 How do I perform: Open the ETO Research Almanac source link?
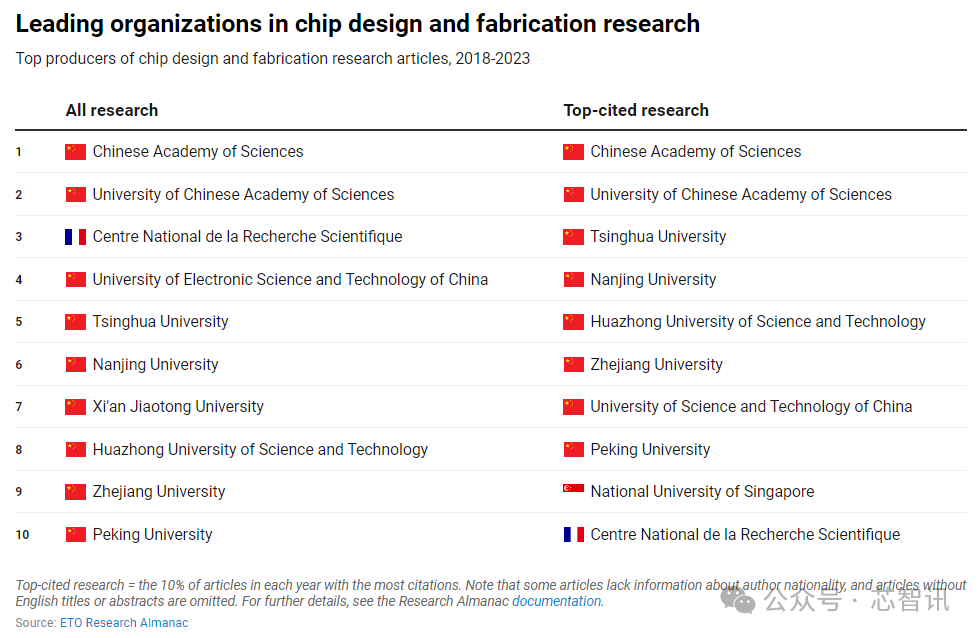(124, 622)
